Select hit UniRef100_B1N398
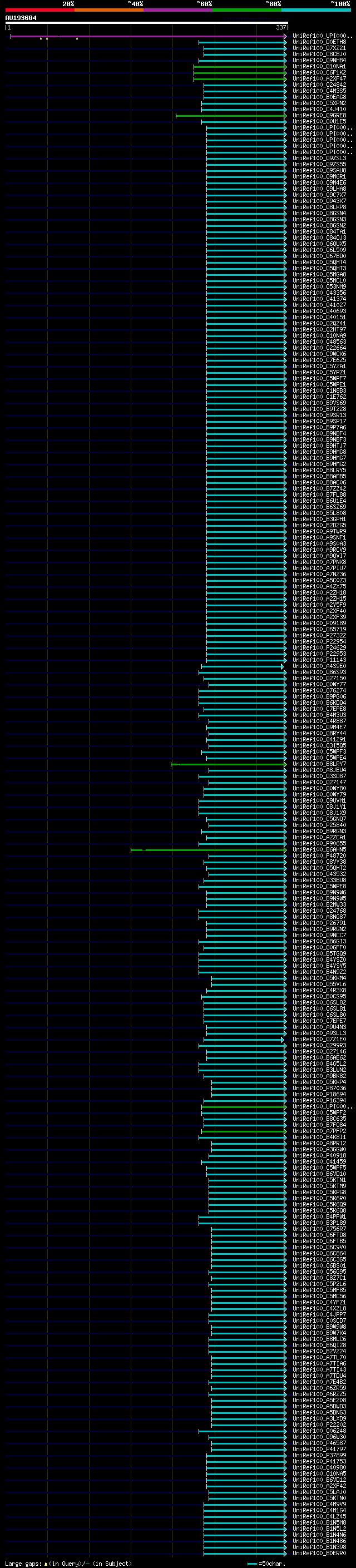The width and height of the screenshot is (356, 1568). point(319,1547)
